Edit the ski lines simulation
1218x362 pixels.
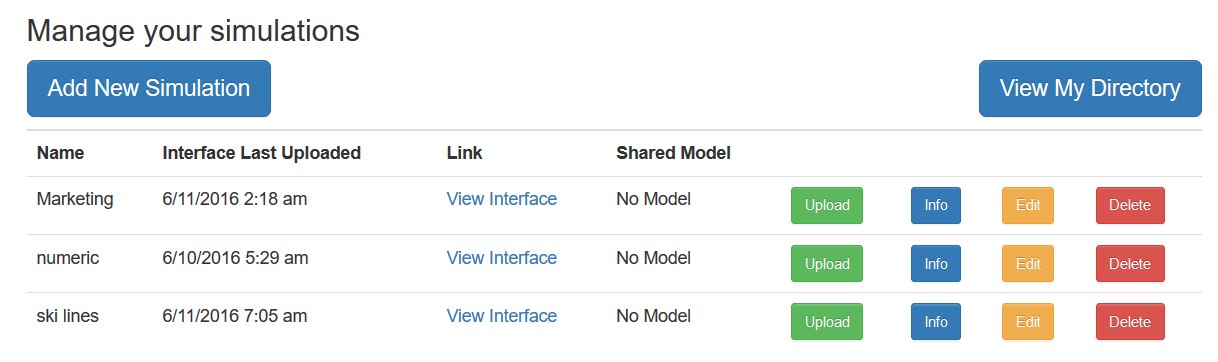point(1028,322)
